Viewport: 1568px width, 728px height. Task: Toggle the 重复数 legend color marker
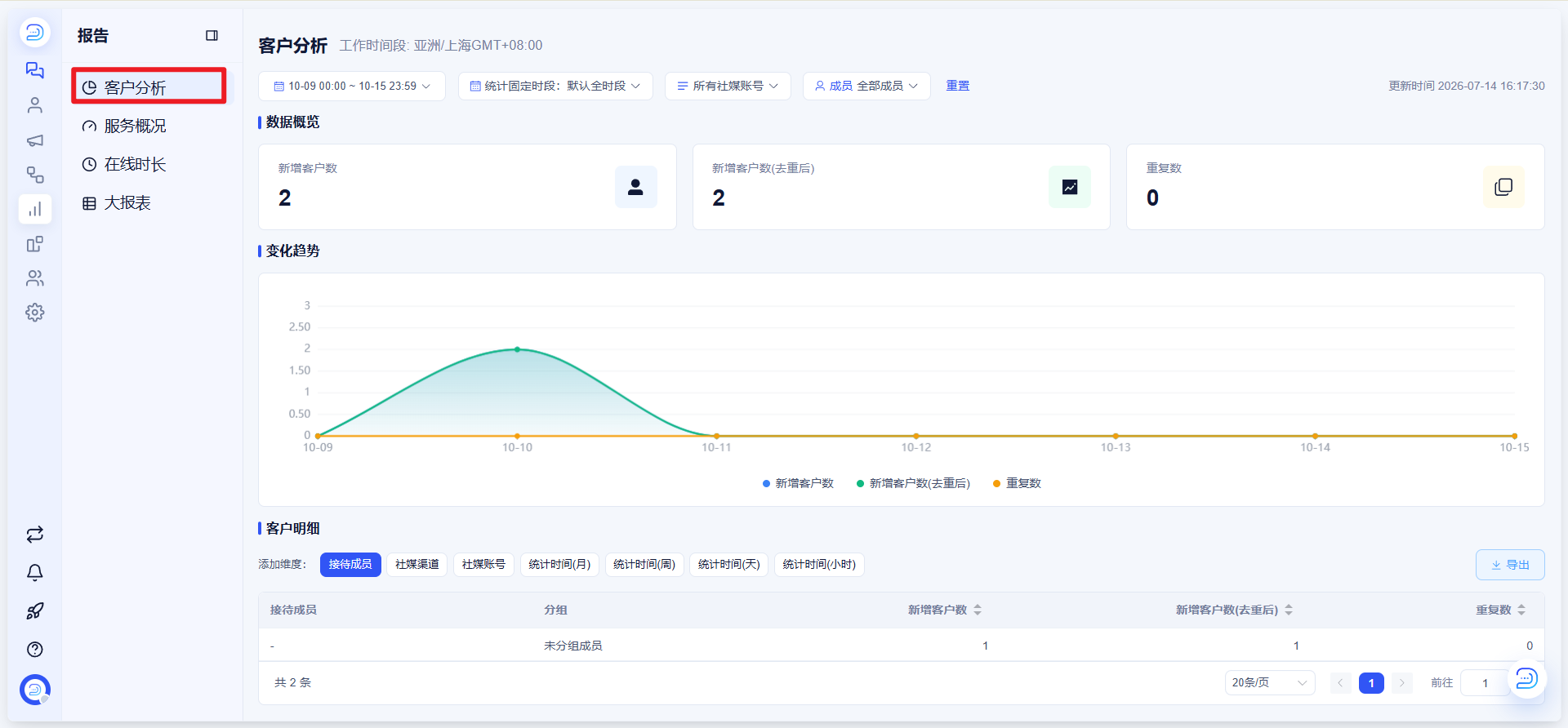pos(996,484)
